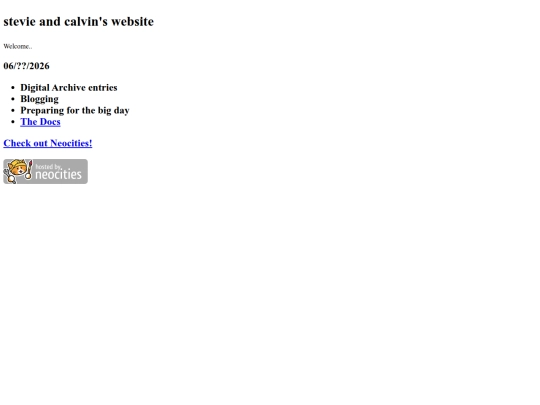Open "The Docs" link
Screen dimensions: 540x405
click(x=40, y=122)
